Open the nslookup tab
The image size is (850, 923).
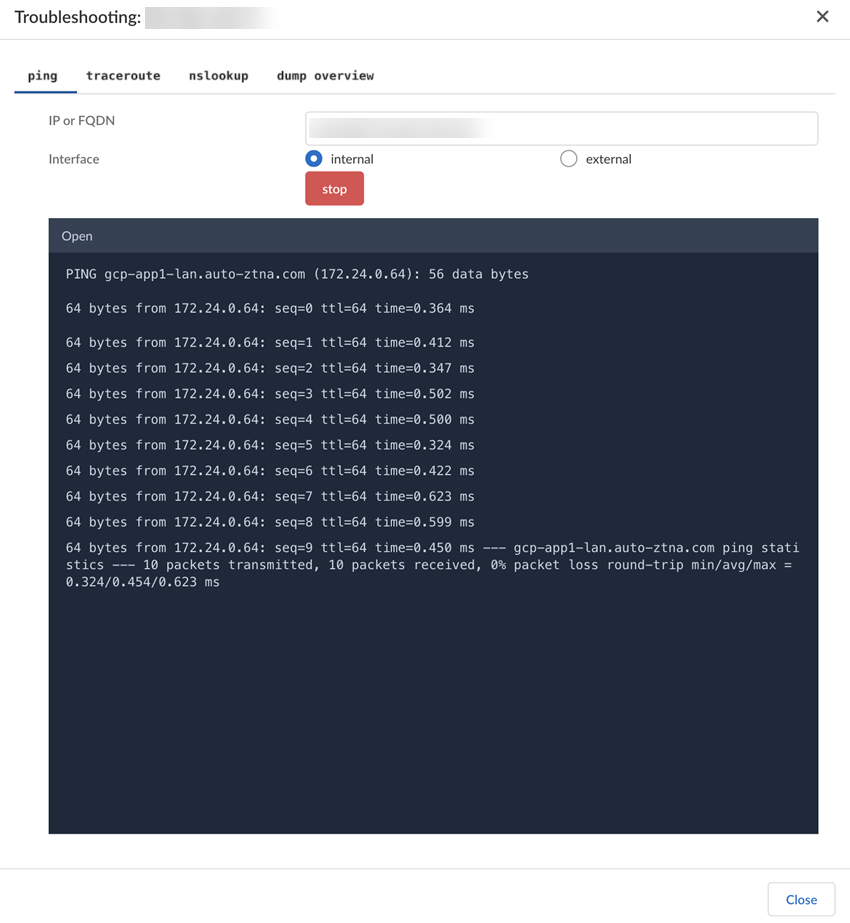click(218, 75)
